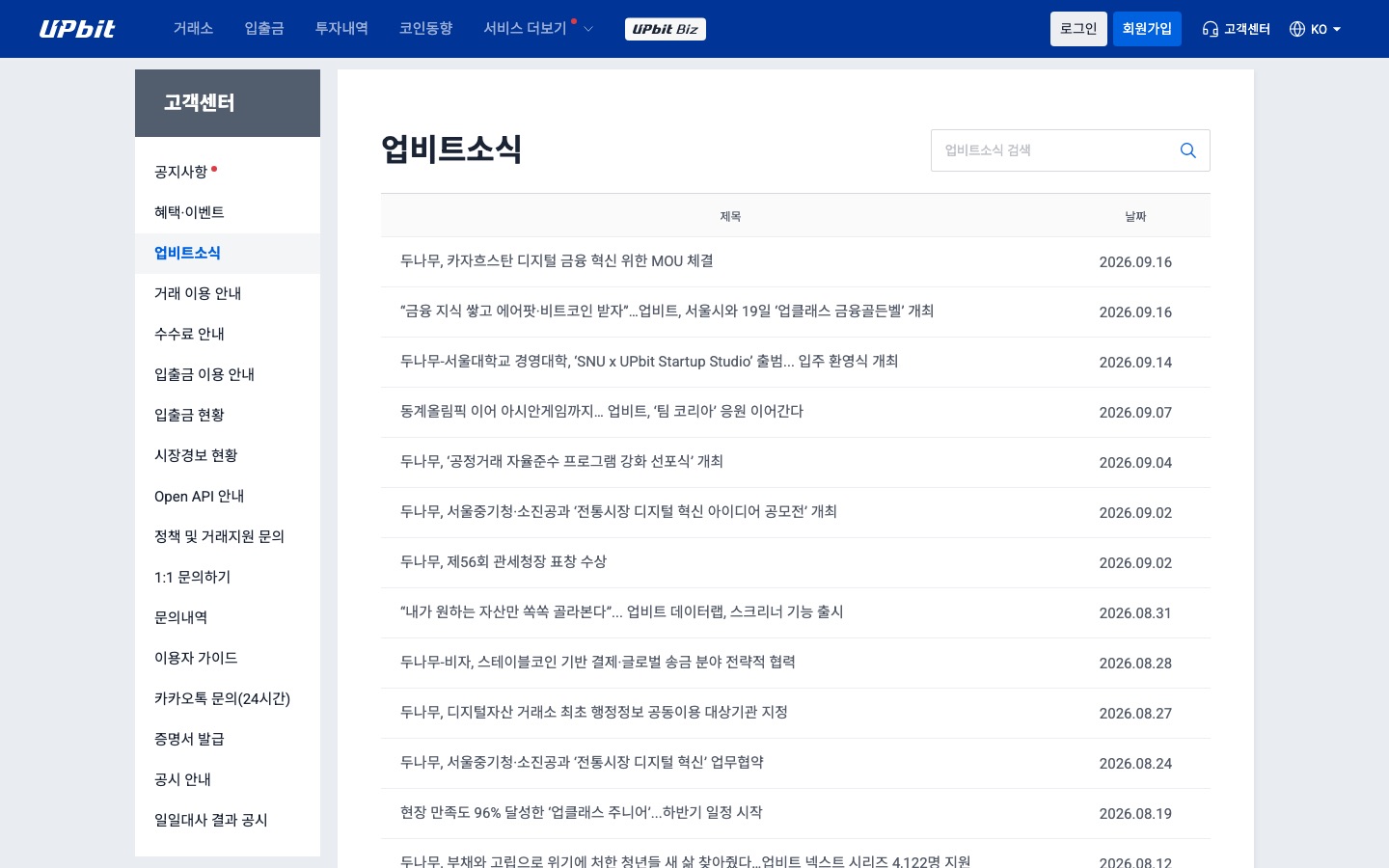This screenshot has height=868, width=1389.
Task: Select 공지사항 in the sidebar
Action: click(228, 172)
